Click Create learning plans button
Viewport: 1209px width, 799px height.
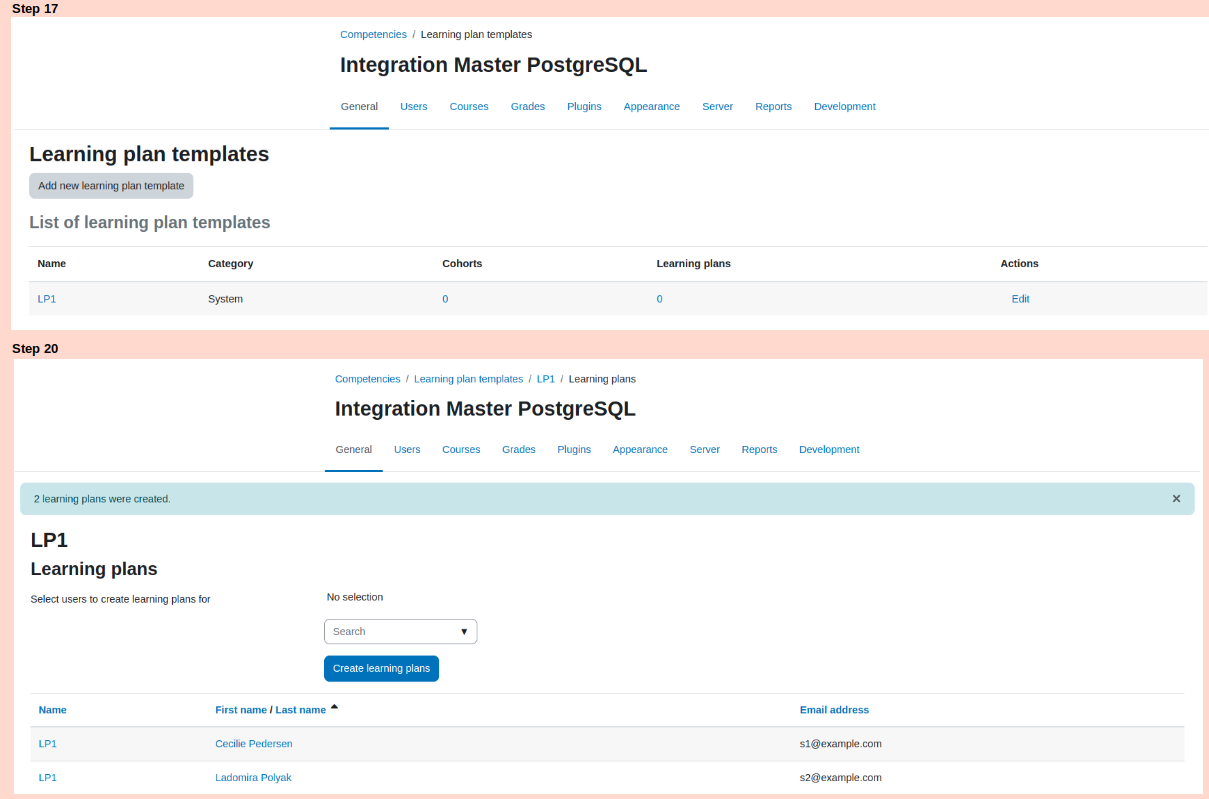381,668
